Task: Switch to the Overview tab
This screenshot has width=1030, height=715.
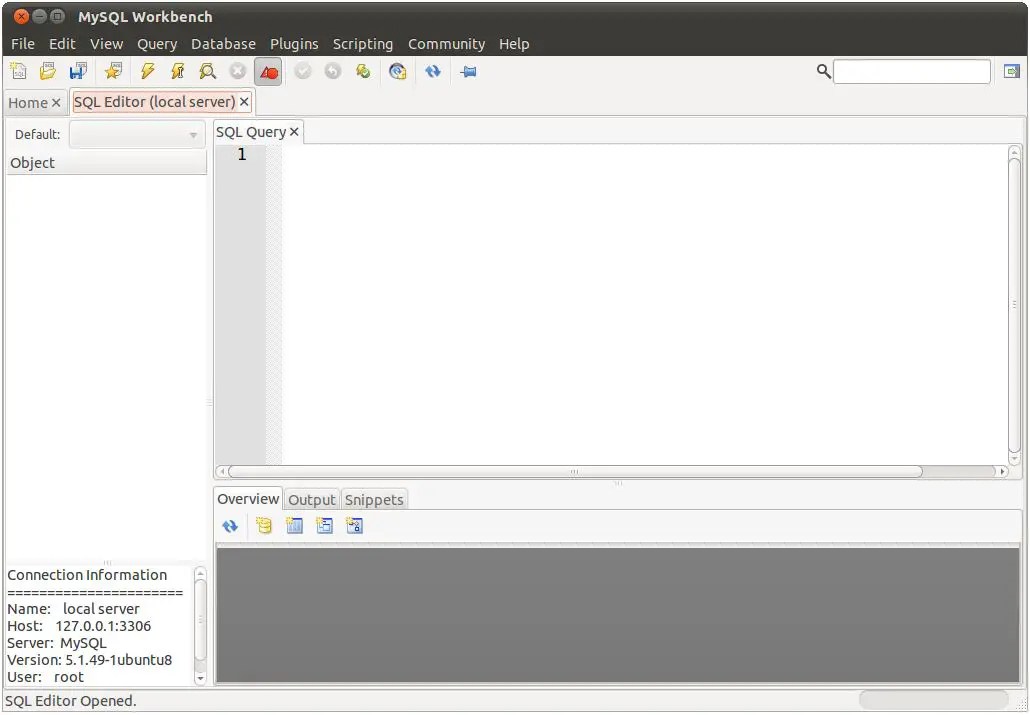Action: (248, 499)
